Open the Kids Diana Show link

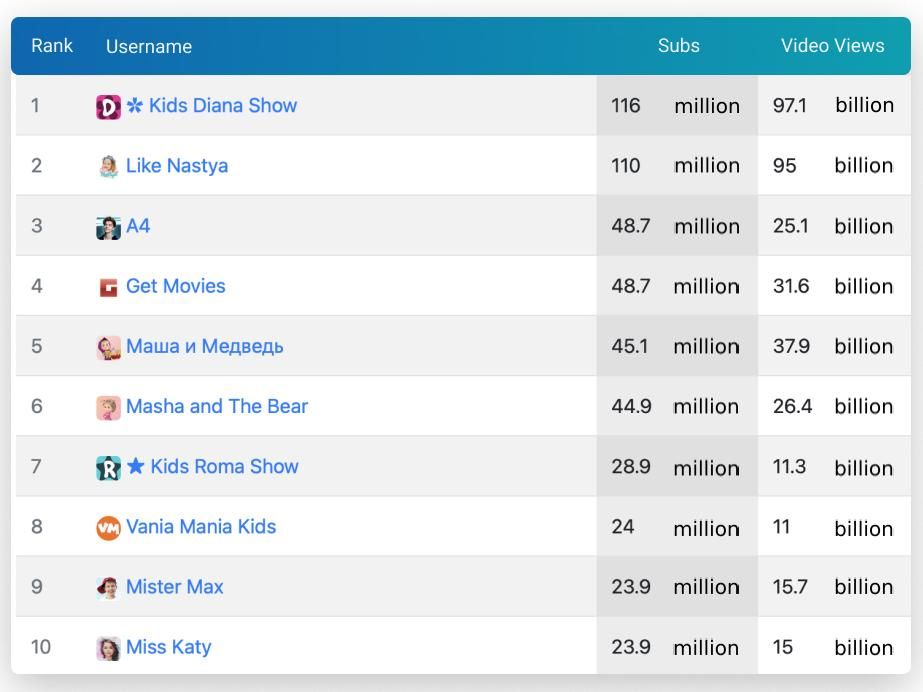222,106
